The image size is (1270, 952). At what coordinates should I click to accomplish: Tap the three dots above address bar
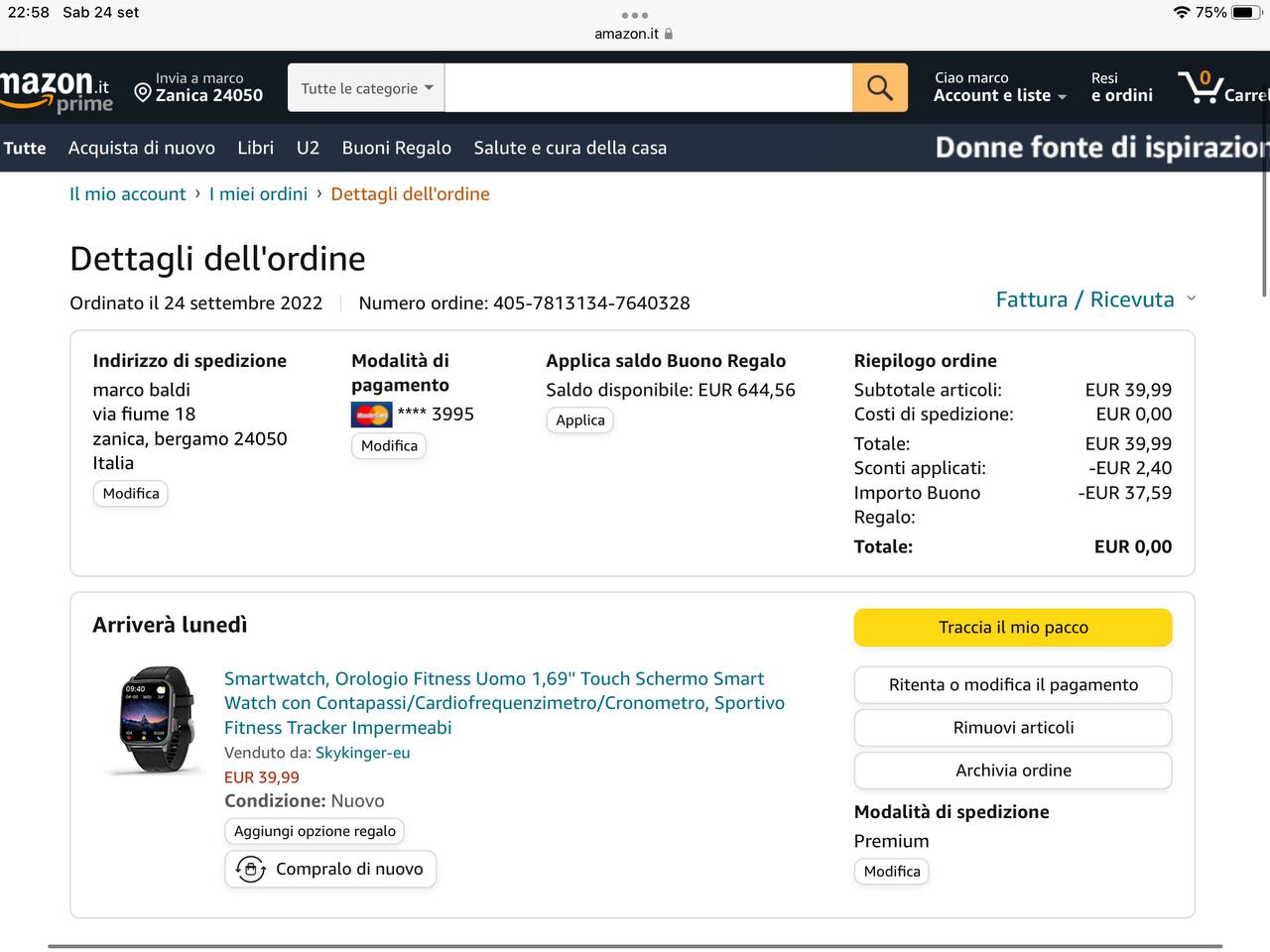click(x=634, y=15)
